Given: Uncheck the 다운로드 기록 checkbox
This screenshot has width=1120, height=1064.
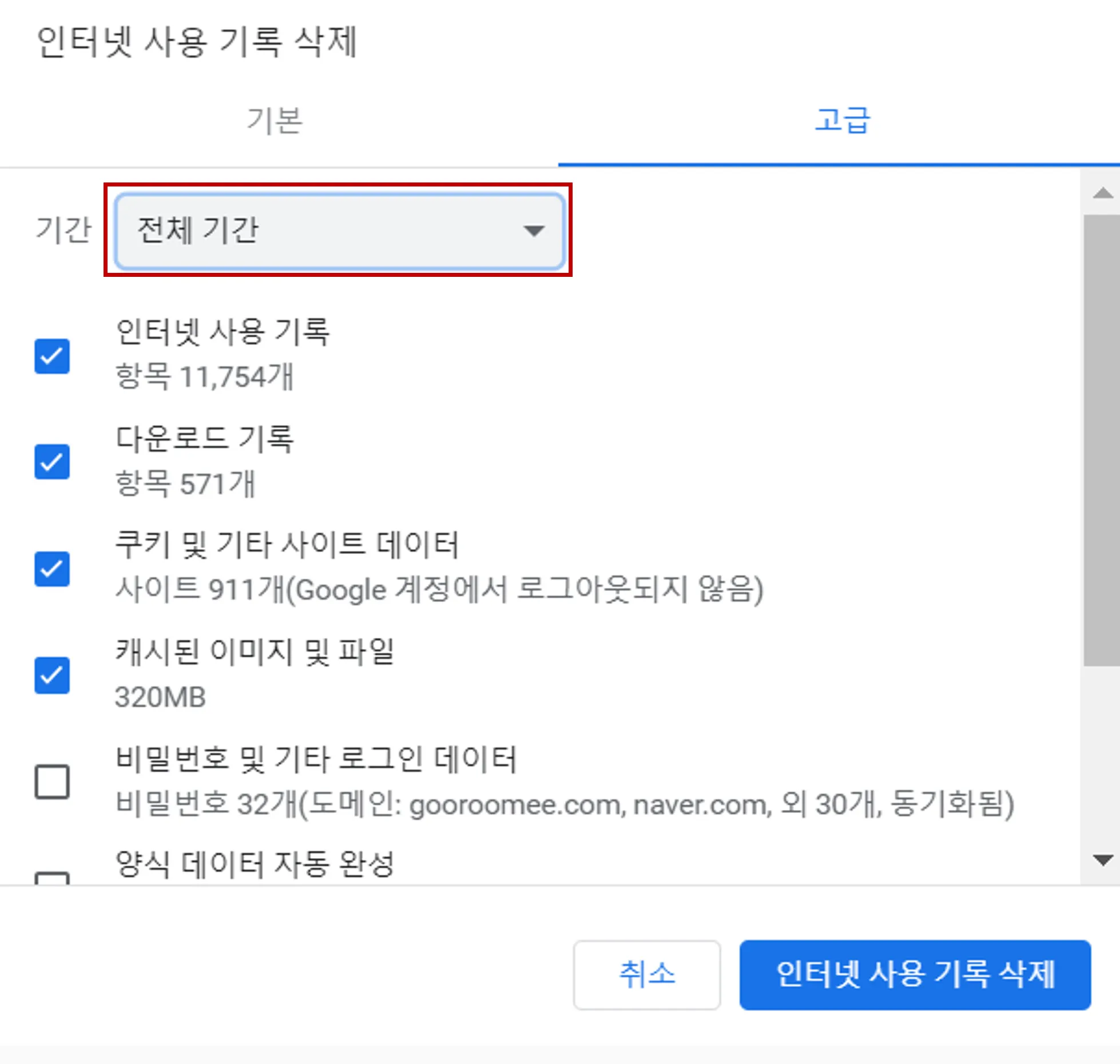Looking at the screenshot, I should 52,462.
